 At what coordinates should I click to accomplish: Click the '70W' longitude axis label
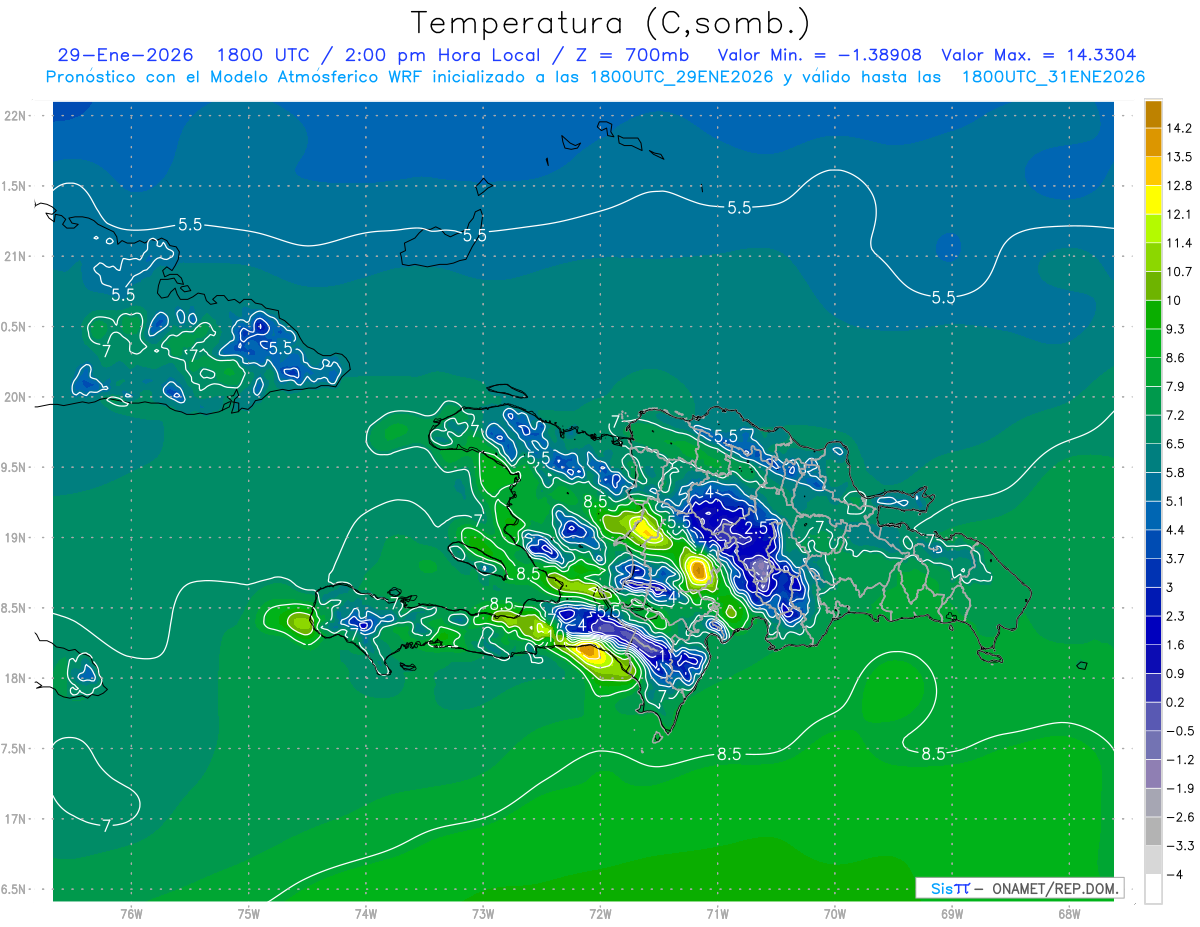[x=835, y=914]
